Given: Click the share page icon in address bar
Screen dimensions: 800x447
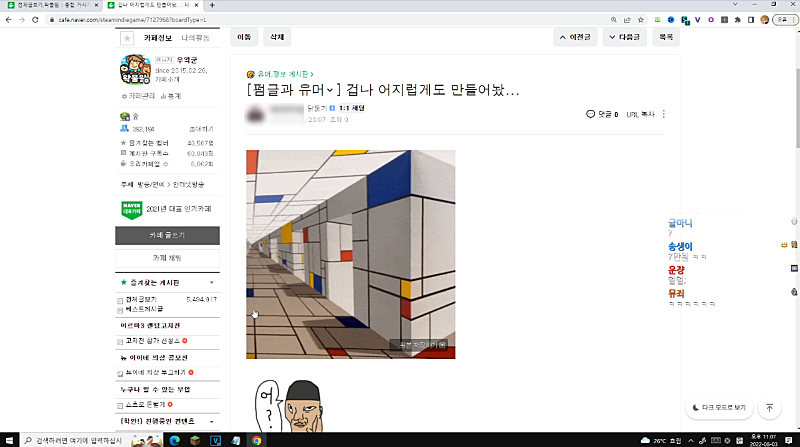Looking at the screenshot, I should (x=627, y=20).
